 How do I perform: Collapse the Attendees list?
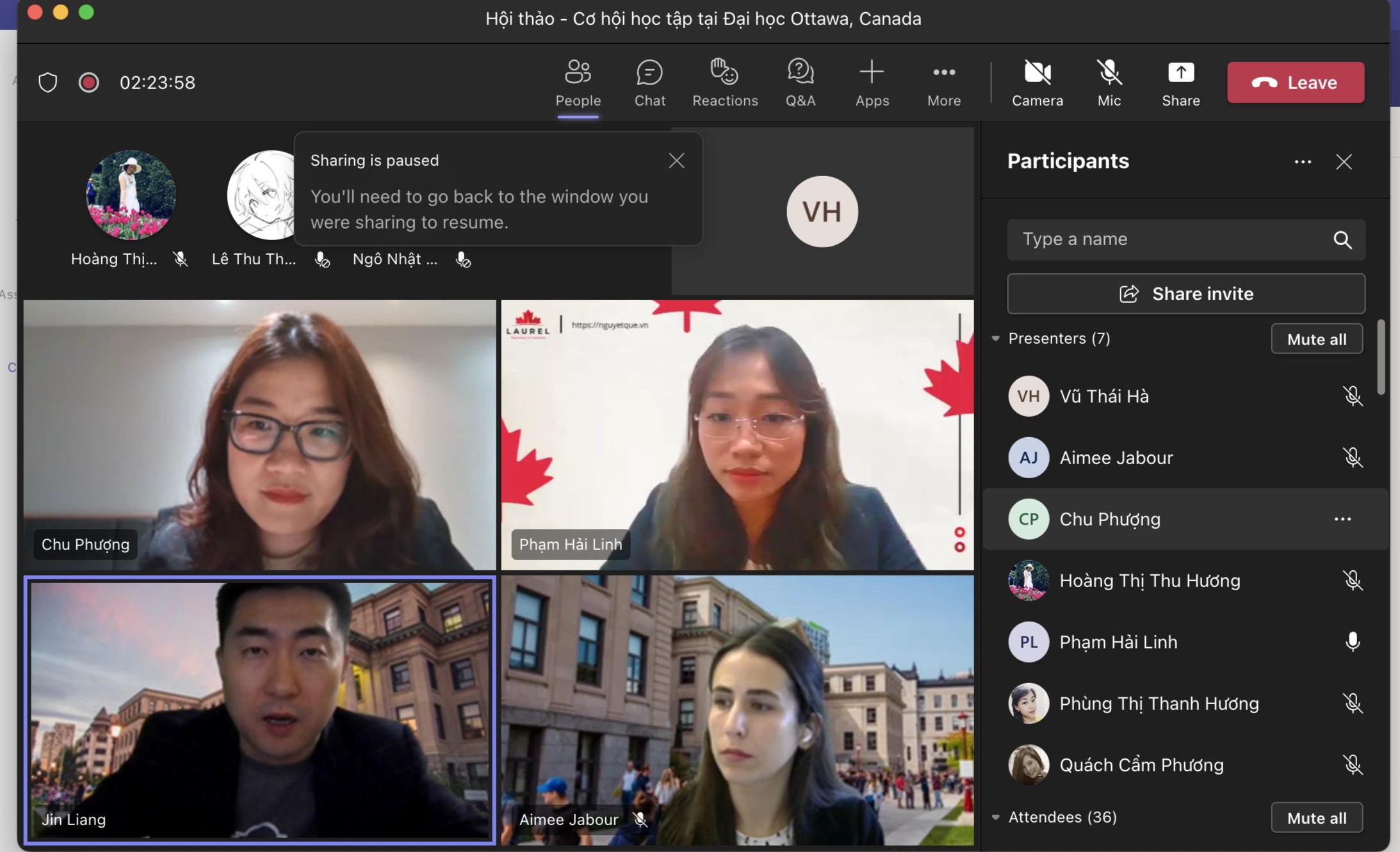tap(996, 817)
